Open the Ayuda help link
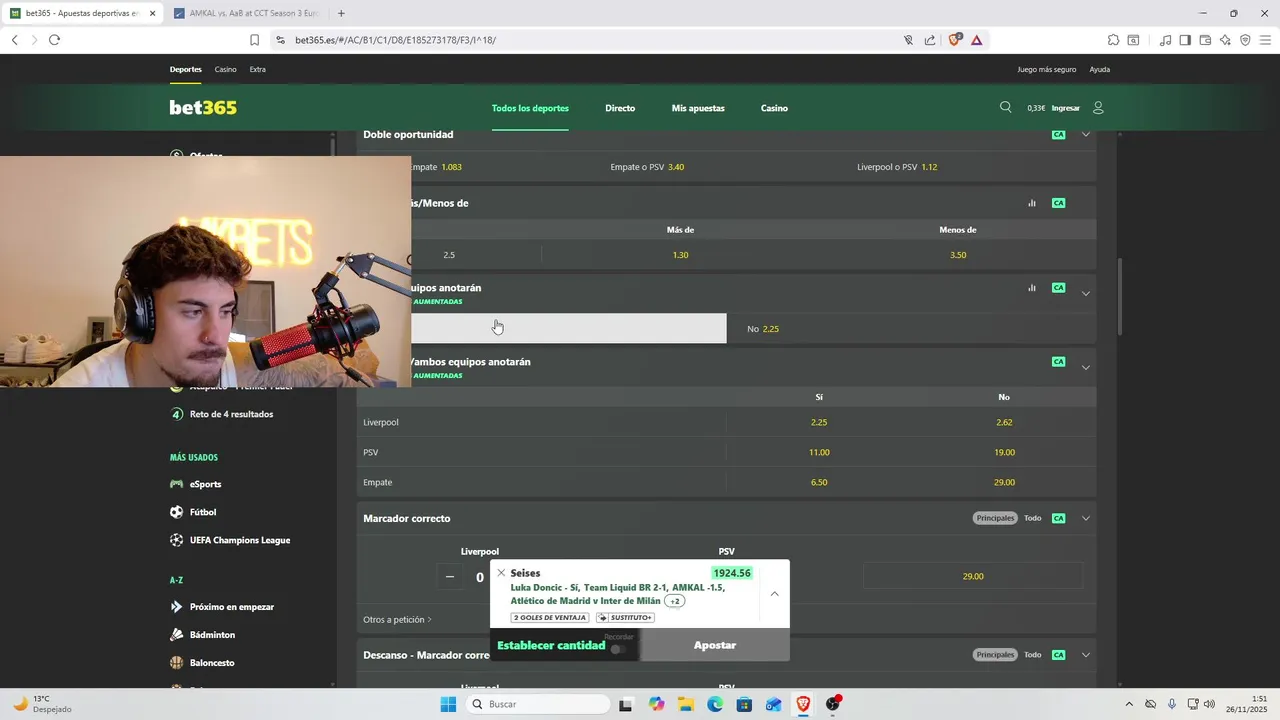This screenshot has height=720, width=1280. (1100, 70)
